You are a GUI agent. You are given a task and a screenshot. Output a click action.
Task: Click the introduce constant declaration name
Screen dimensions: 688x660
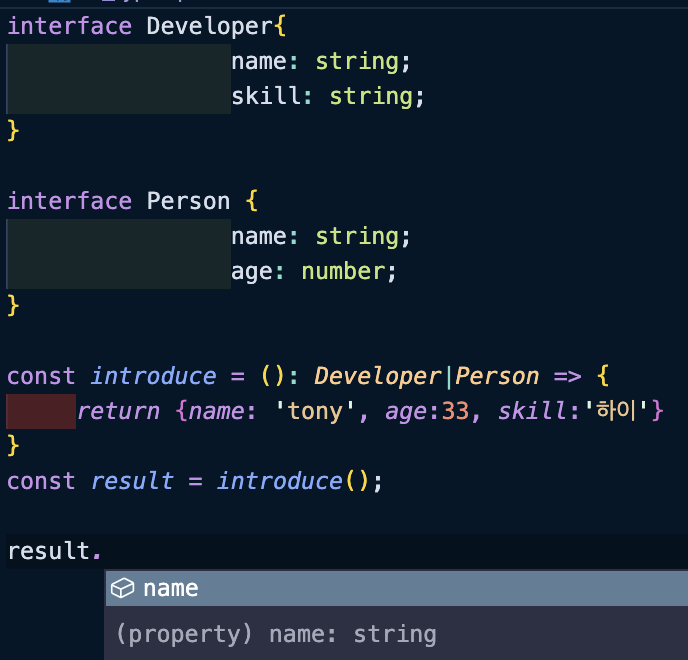(154, 376)
